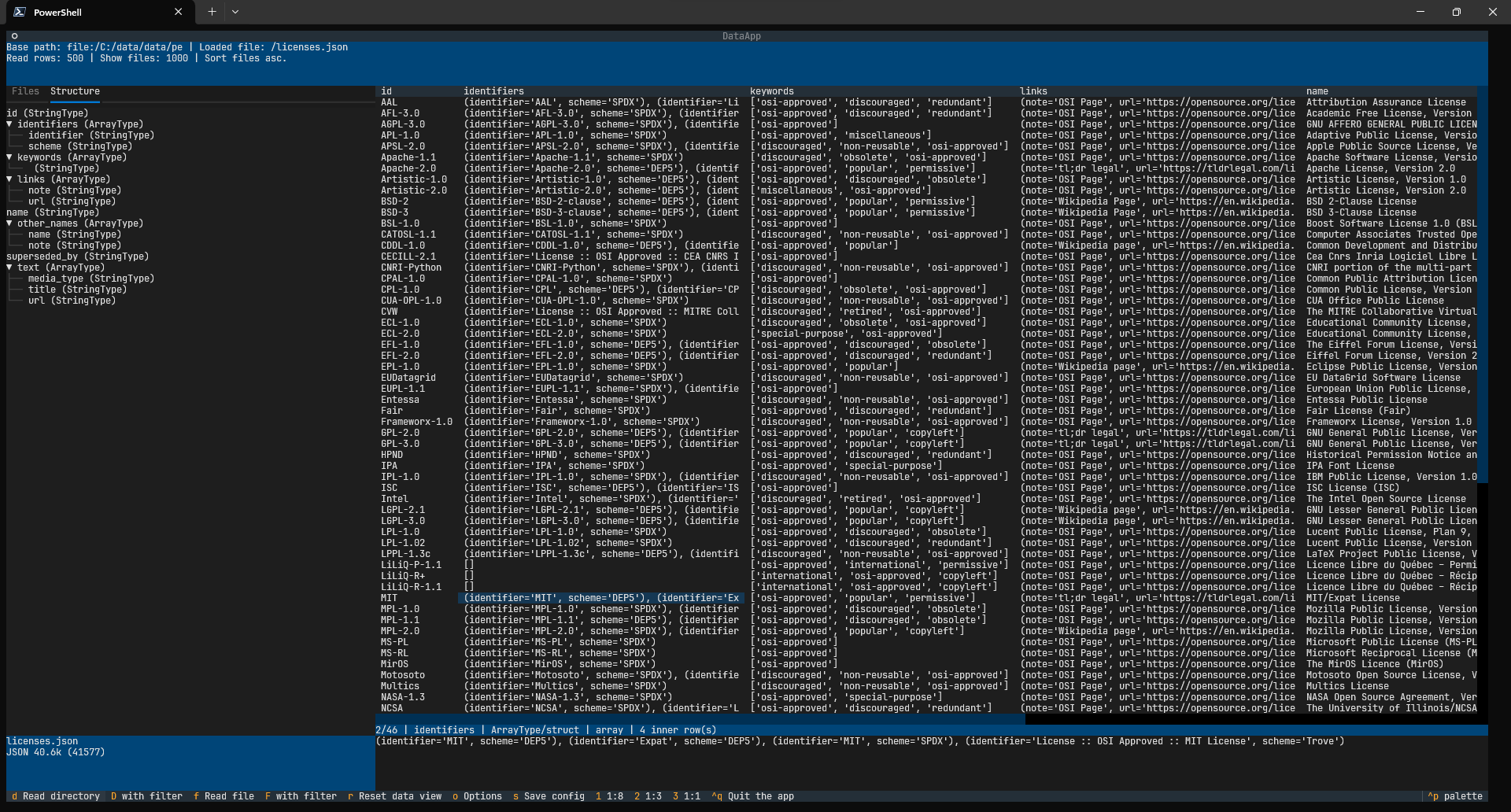Click the licenses.json file info label

click(42, 741)
